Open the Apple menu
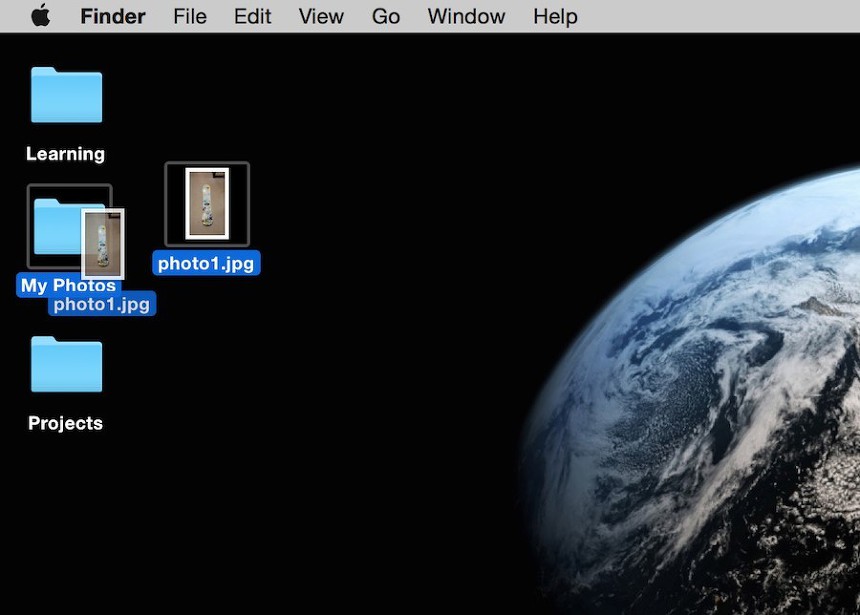 (x=40, y=16)
